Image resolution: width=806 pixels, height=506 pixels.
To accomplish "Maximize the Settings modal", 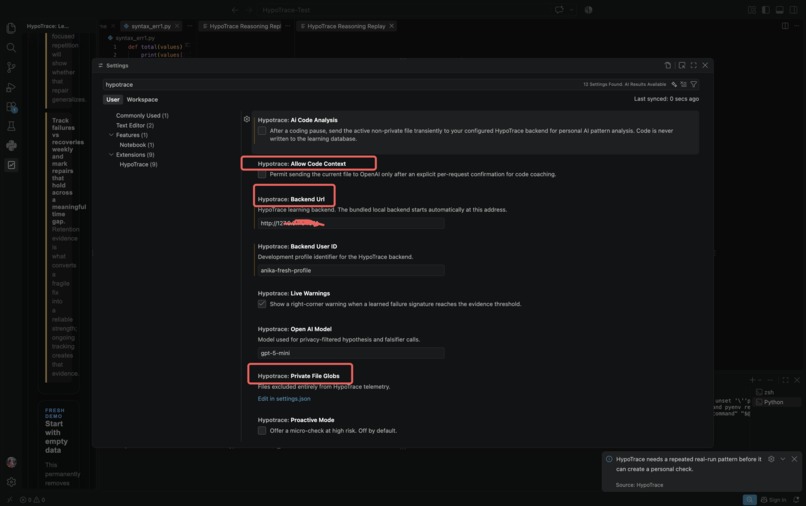I will pyautogui.click(x=693, y=65).
